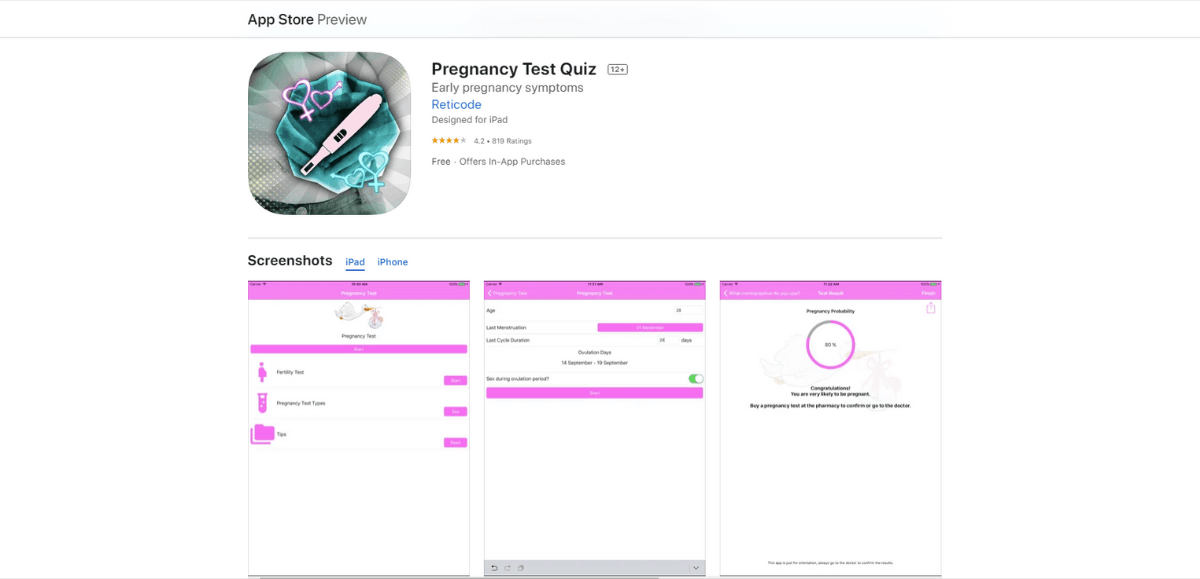The image size is (1200, 579).
Task: Click the undo arrow in keyboard bar
Action: [x=494, y=568]
